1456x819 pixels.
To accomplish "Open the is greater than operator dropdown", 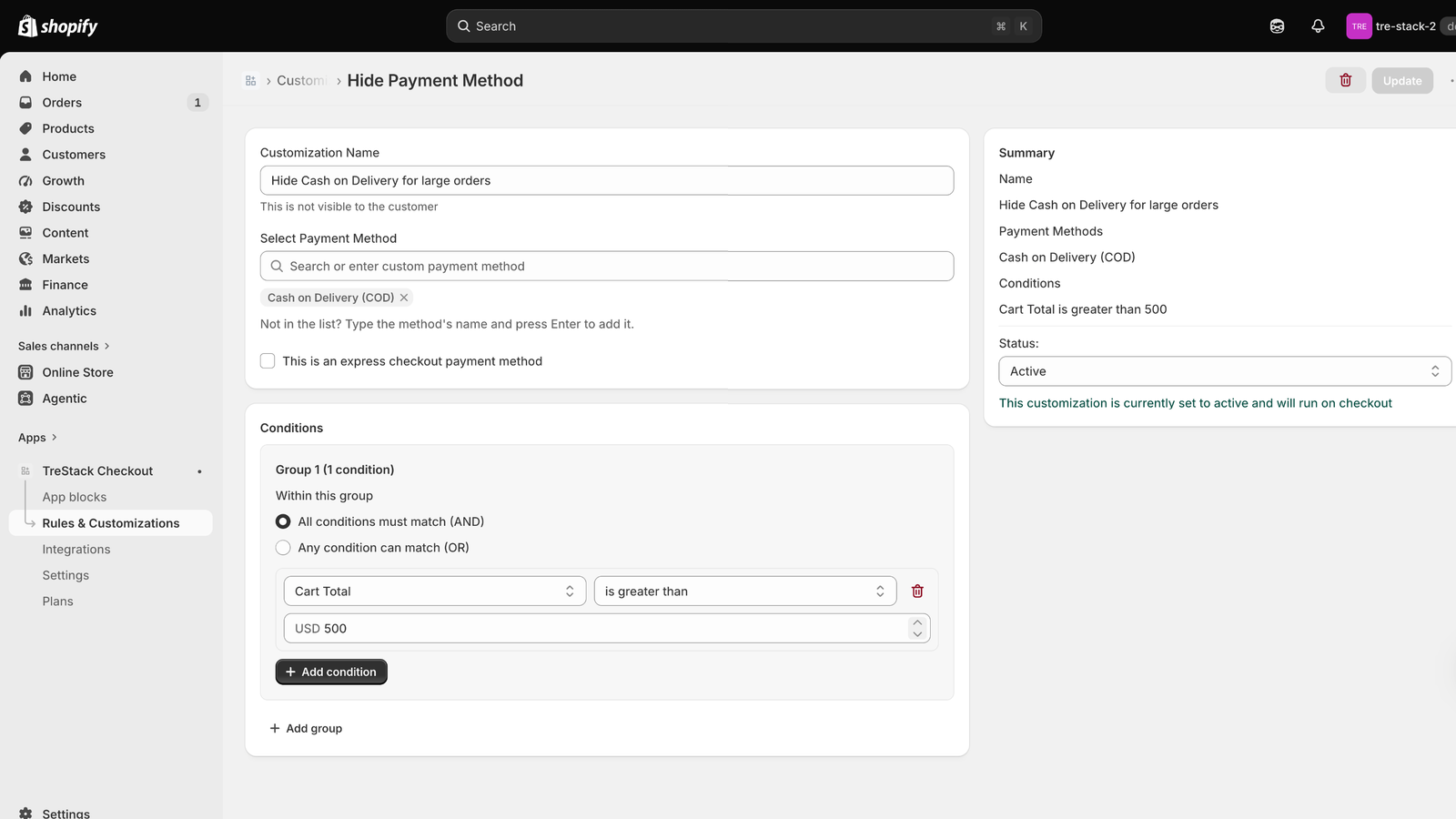I will 745,591.
